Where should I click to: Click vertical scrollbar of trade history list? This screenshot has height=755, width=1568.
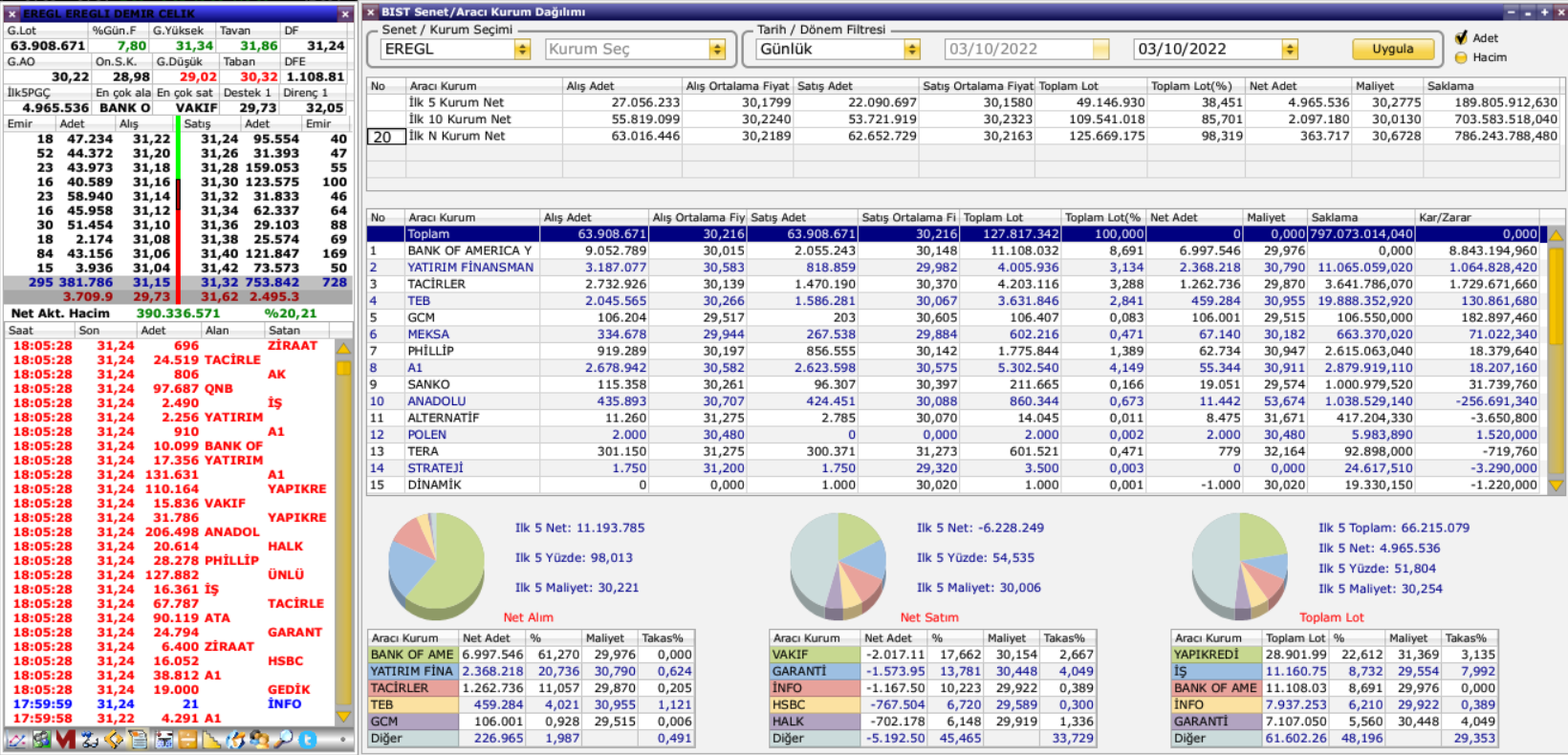pos(344,531)
